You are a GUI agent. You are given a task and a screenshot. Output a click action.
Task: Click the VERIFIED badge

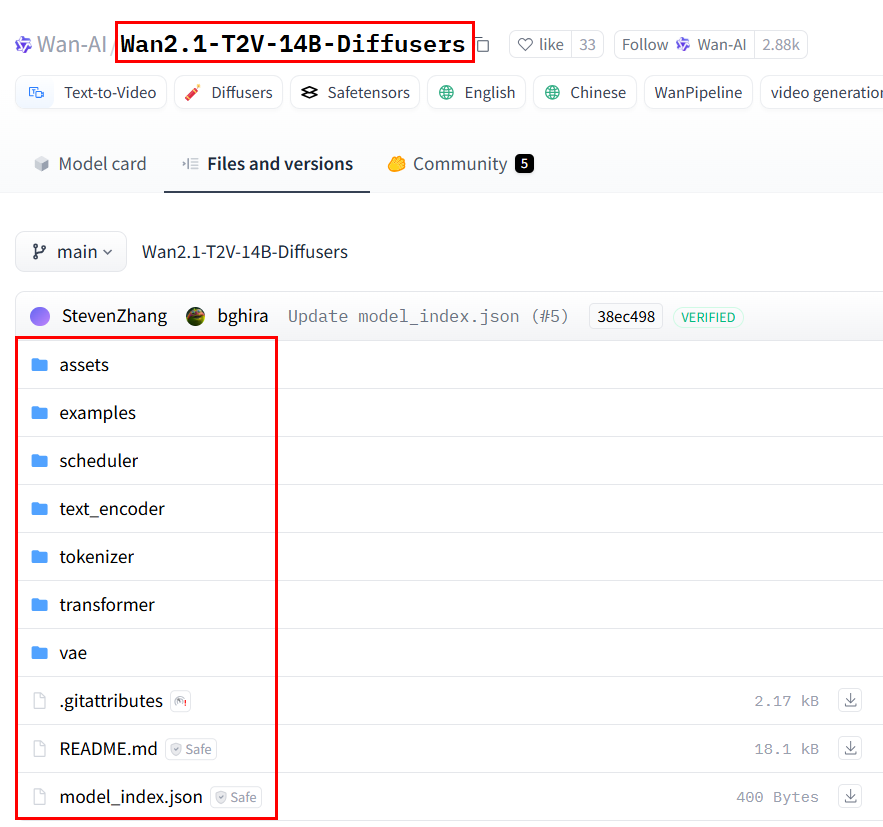[x=708, y=318]
